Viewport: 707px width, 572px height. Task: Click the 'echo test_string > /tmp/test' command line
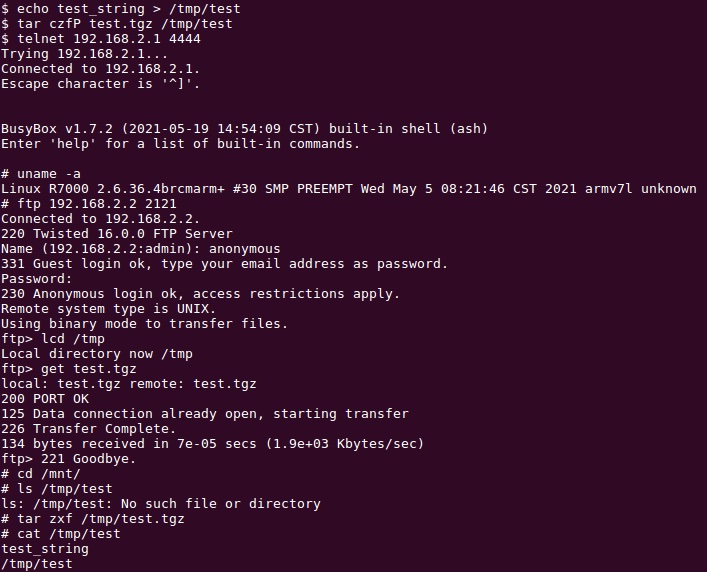coord(121,9)
